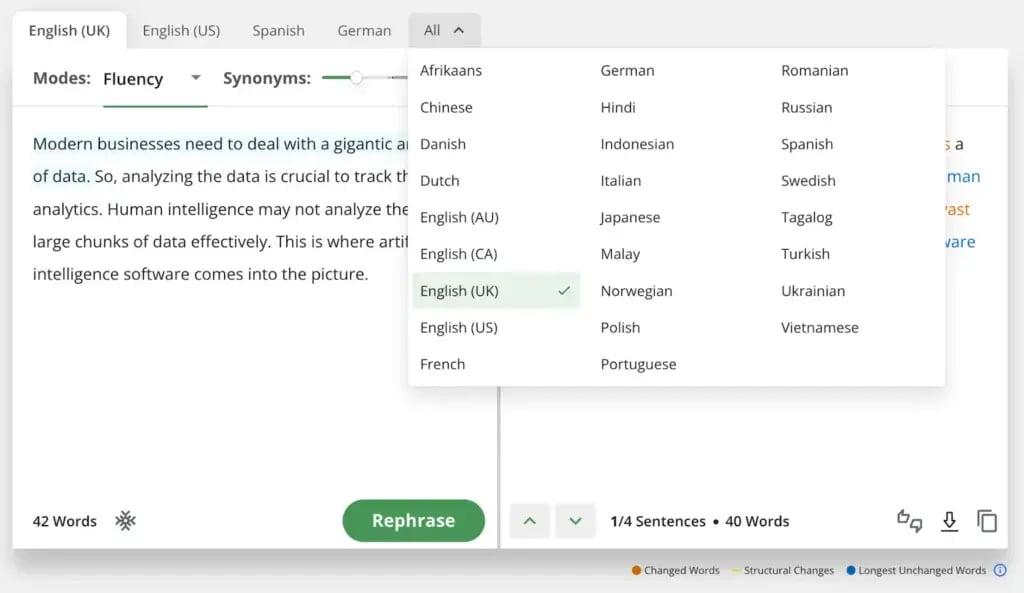Copy the paraphrased output text
This screenshot has height=593, width=1024.
pyautogui.click(x=987, y=520)
